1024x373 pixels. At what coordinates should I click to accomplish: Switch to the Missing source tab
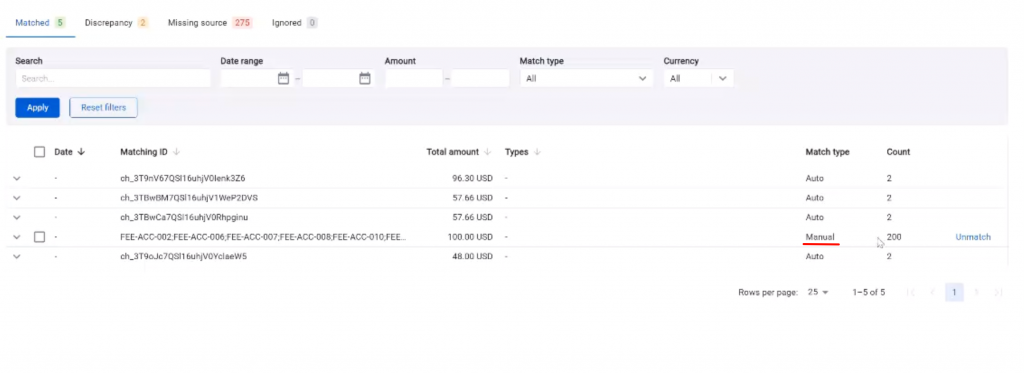210,23
